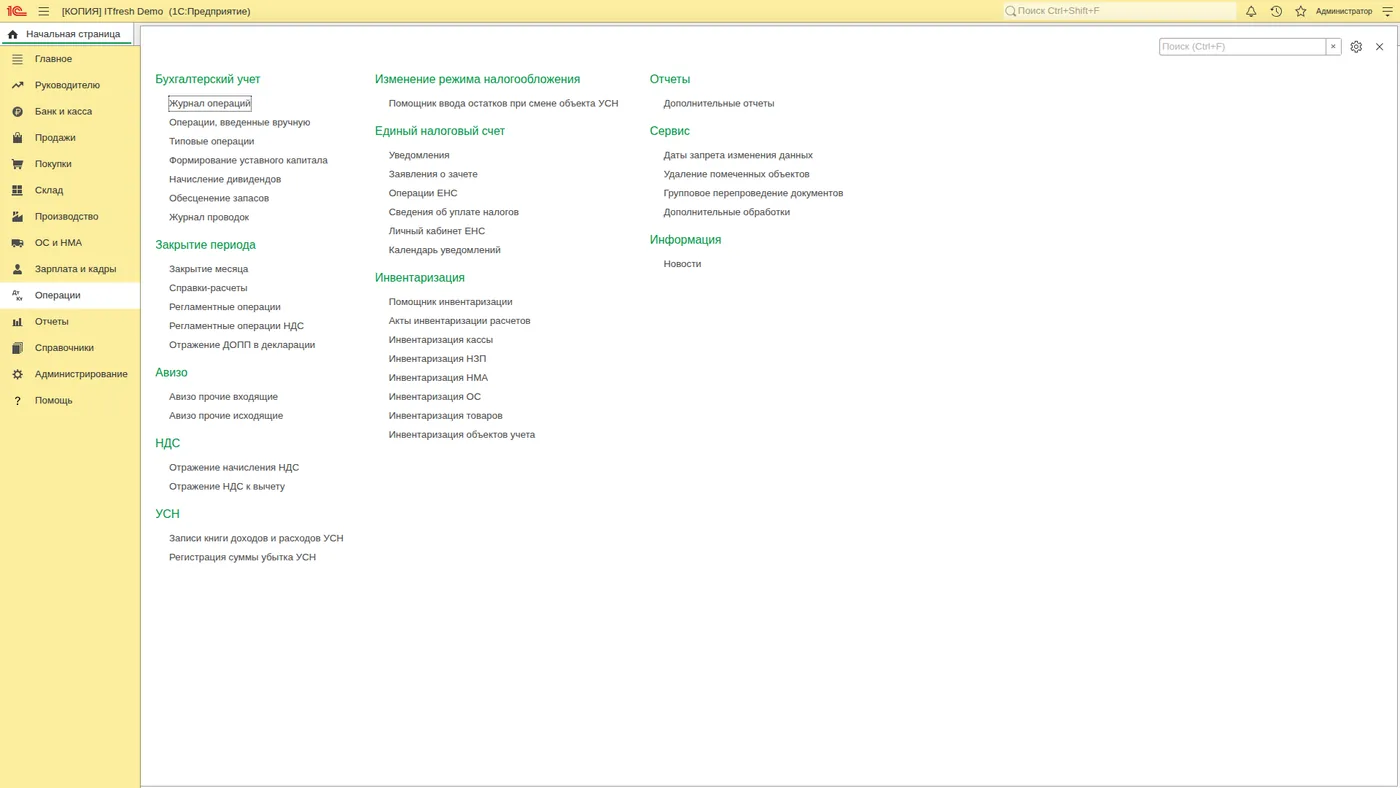The width and height of the screenshot is (1400, 788).
Task: Open service settings lines icon at top right
Action: [1387, 11]
